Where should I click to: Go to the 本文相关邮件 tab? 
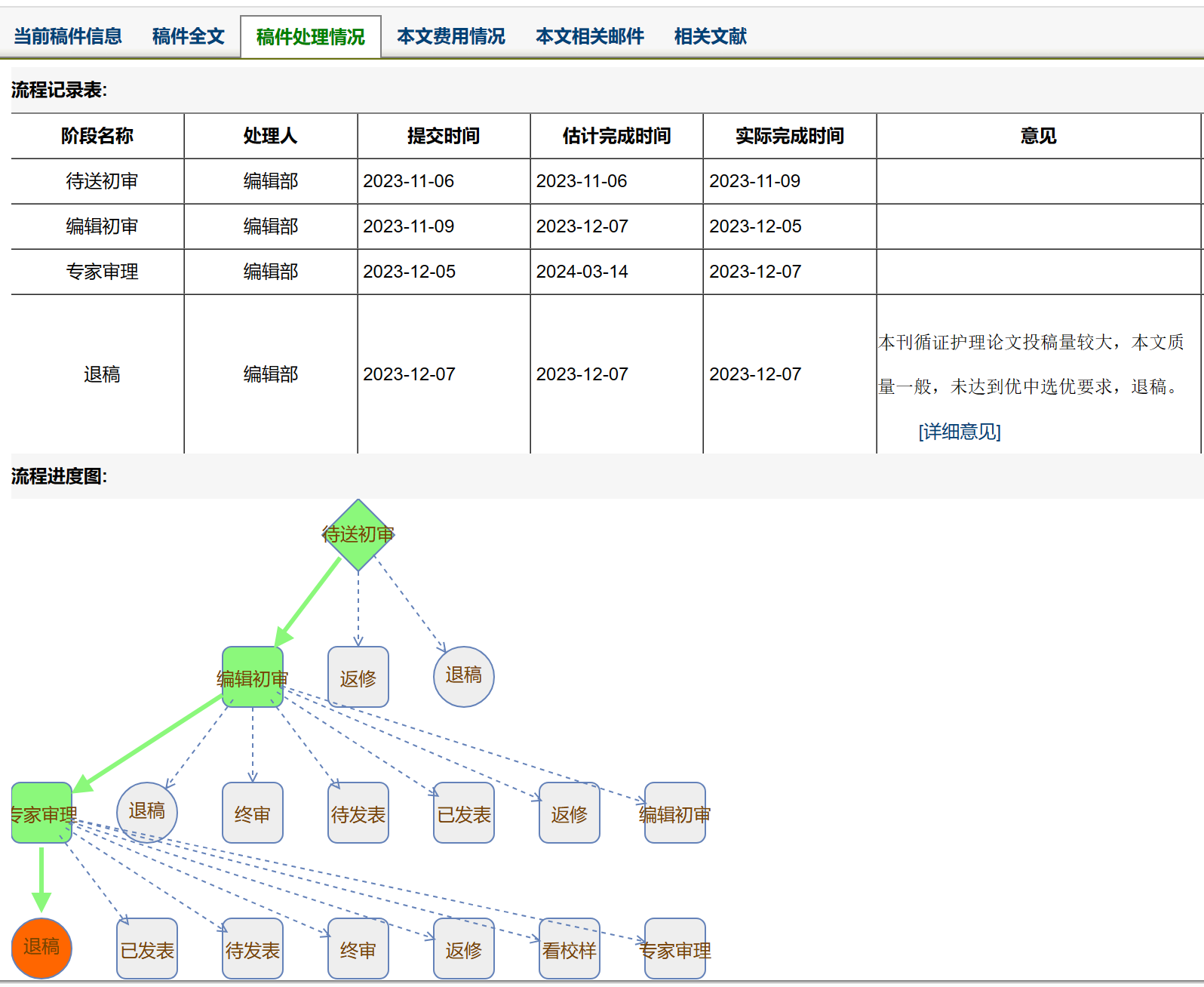589,36
